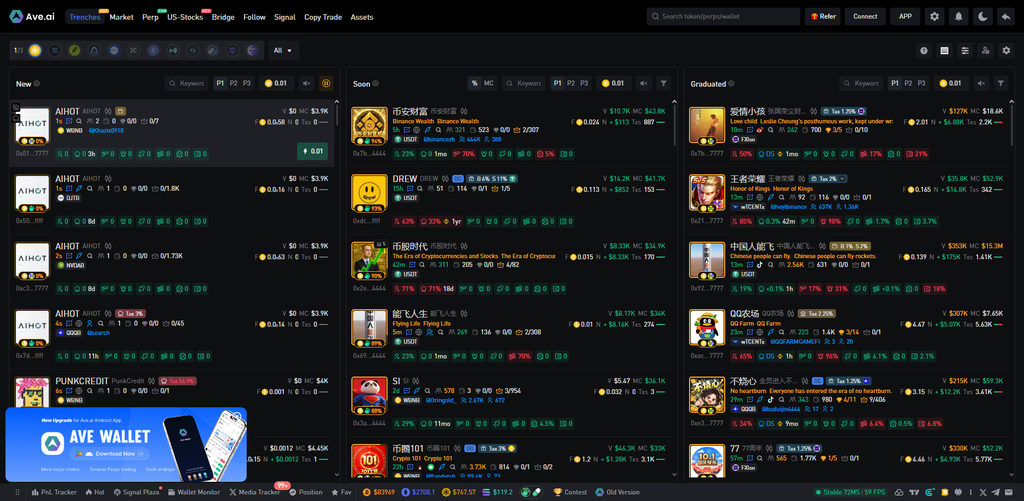
Task: Open the help question-mark icon
Action: pos(924,50)
